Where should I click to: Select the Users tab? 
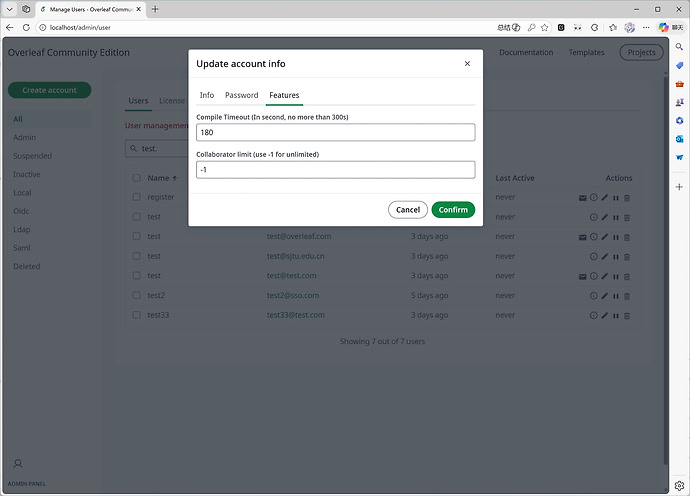tap(138, 101)
